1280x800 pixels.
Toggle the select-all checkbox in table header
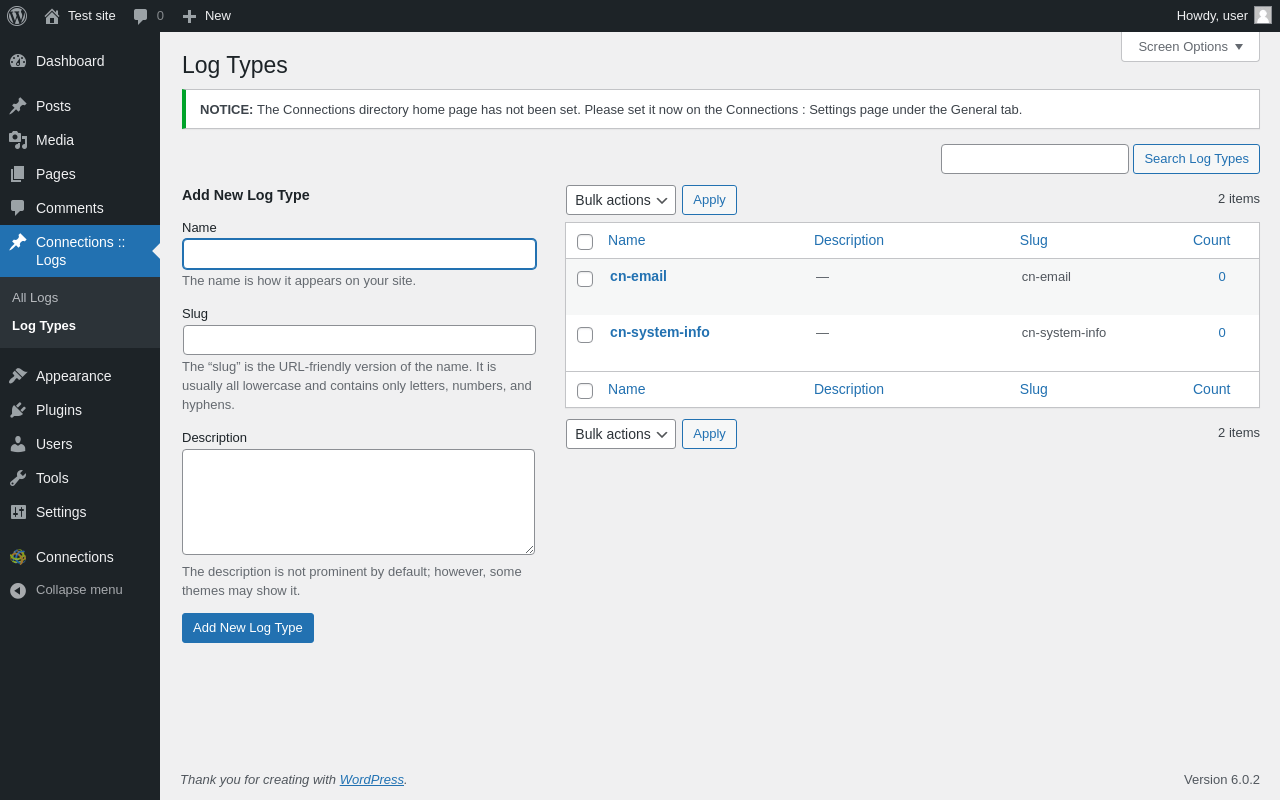[x=585, y=242]
